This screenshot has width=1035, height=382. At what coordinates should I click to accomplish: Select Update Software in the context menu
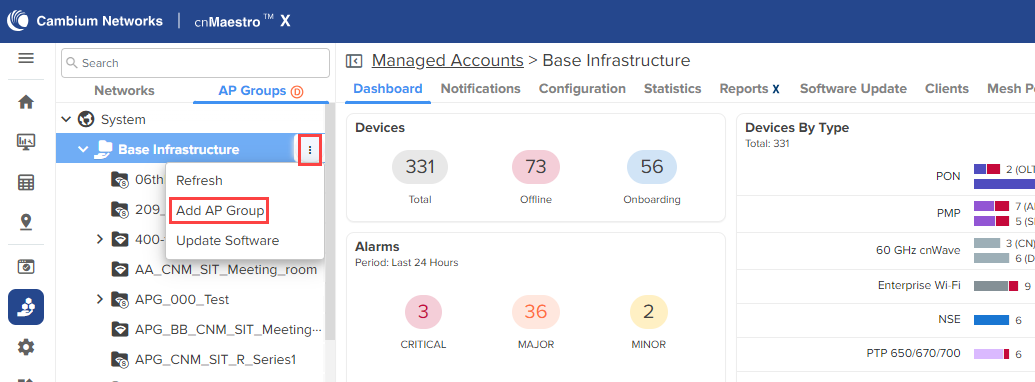(x=227, y=241)
